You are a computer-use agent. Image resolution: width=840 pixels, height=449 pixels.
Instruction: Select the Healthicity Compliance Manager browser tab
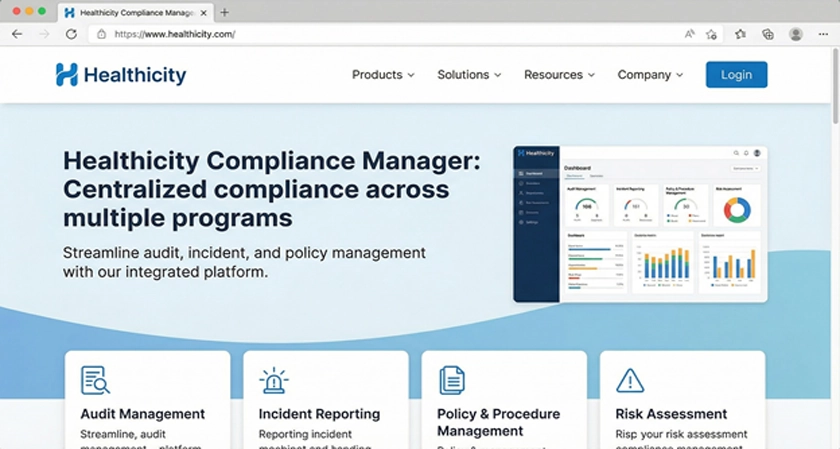(x=134, y=12)
